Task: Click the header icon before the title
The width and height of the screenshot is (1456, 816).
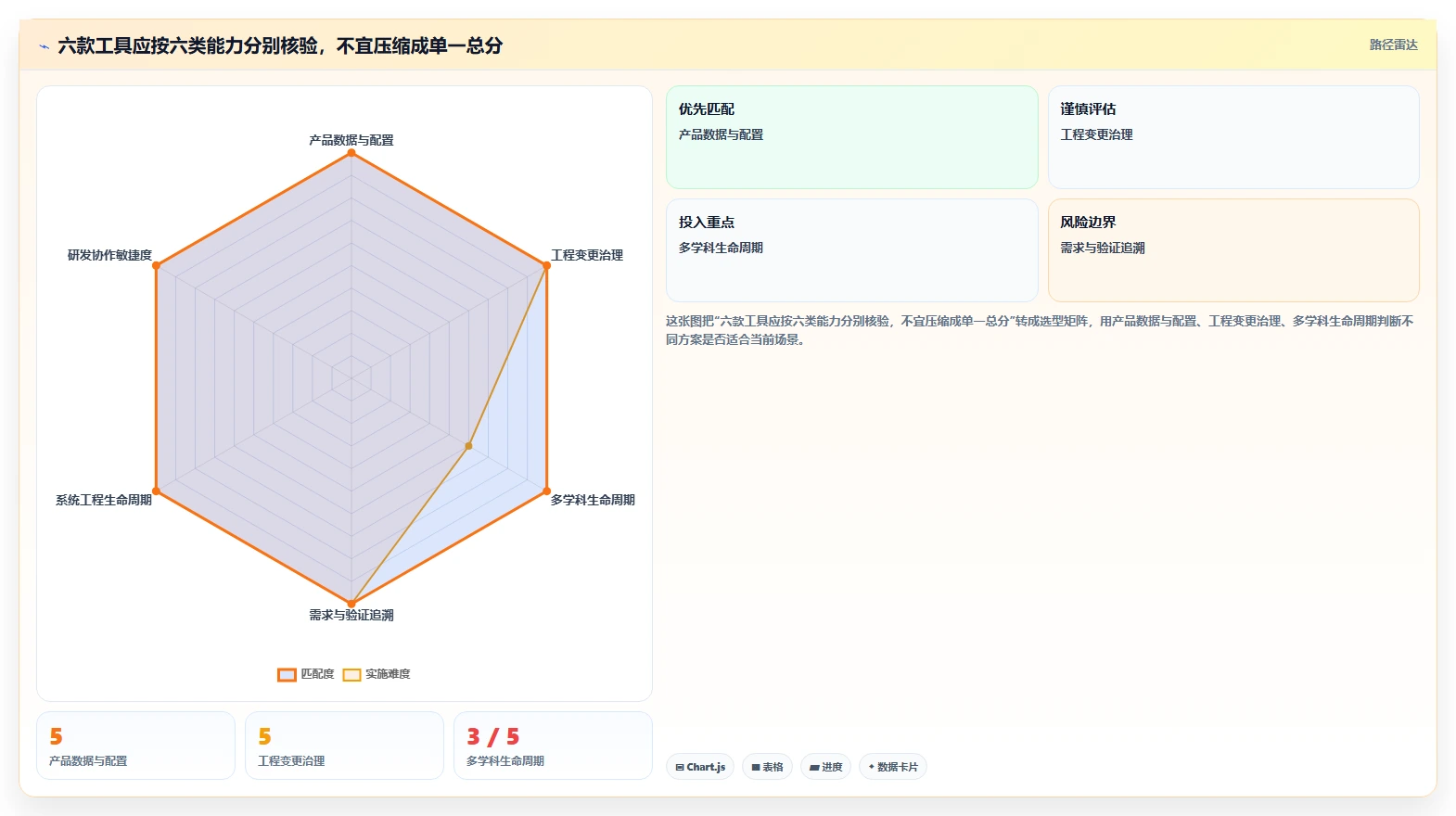Action: tap(44, 46)
